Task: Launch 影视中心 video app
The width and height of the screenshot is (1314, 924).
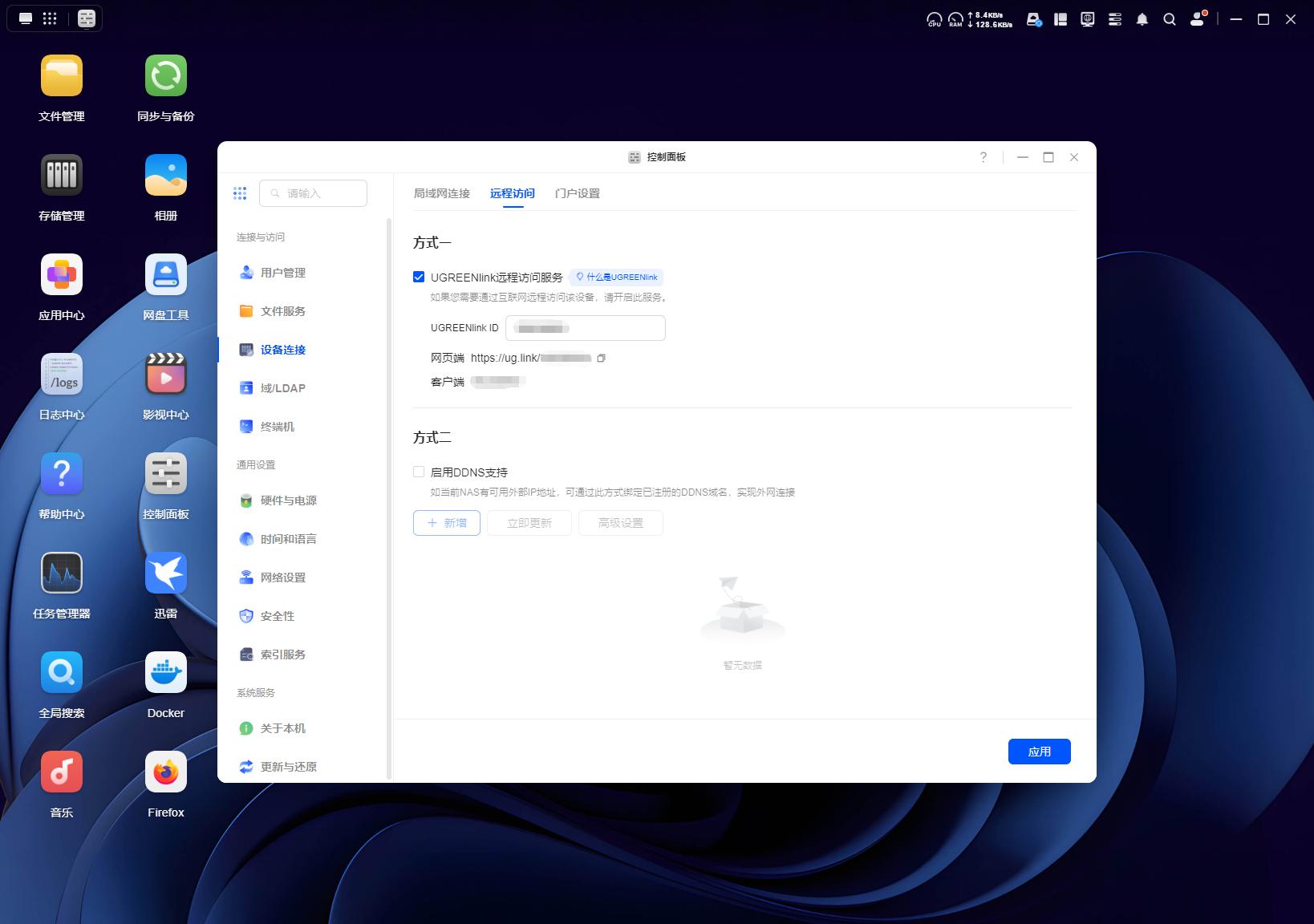Action: click(x=166, y=374)
